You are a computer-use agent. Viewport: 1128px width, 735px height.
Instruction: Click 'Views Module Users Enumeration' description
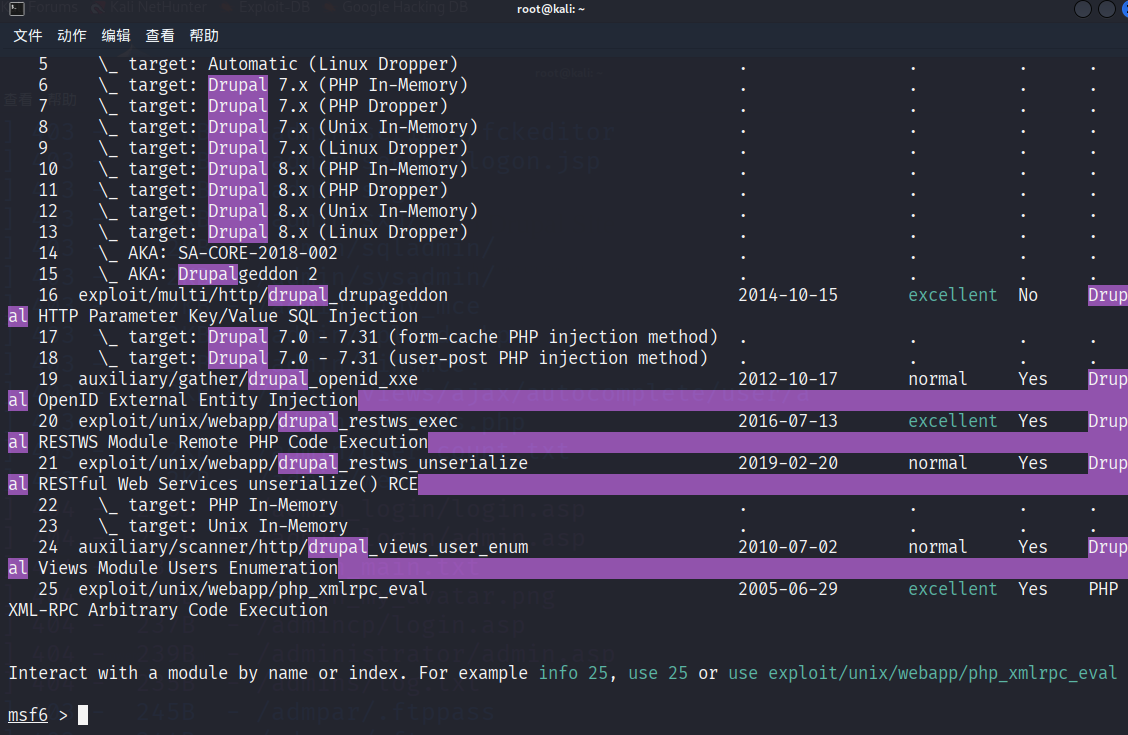click(188, 568)
